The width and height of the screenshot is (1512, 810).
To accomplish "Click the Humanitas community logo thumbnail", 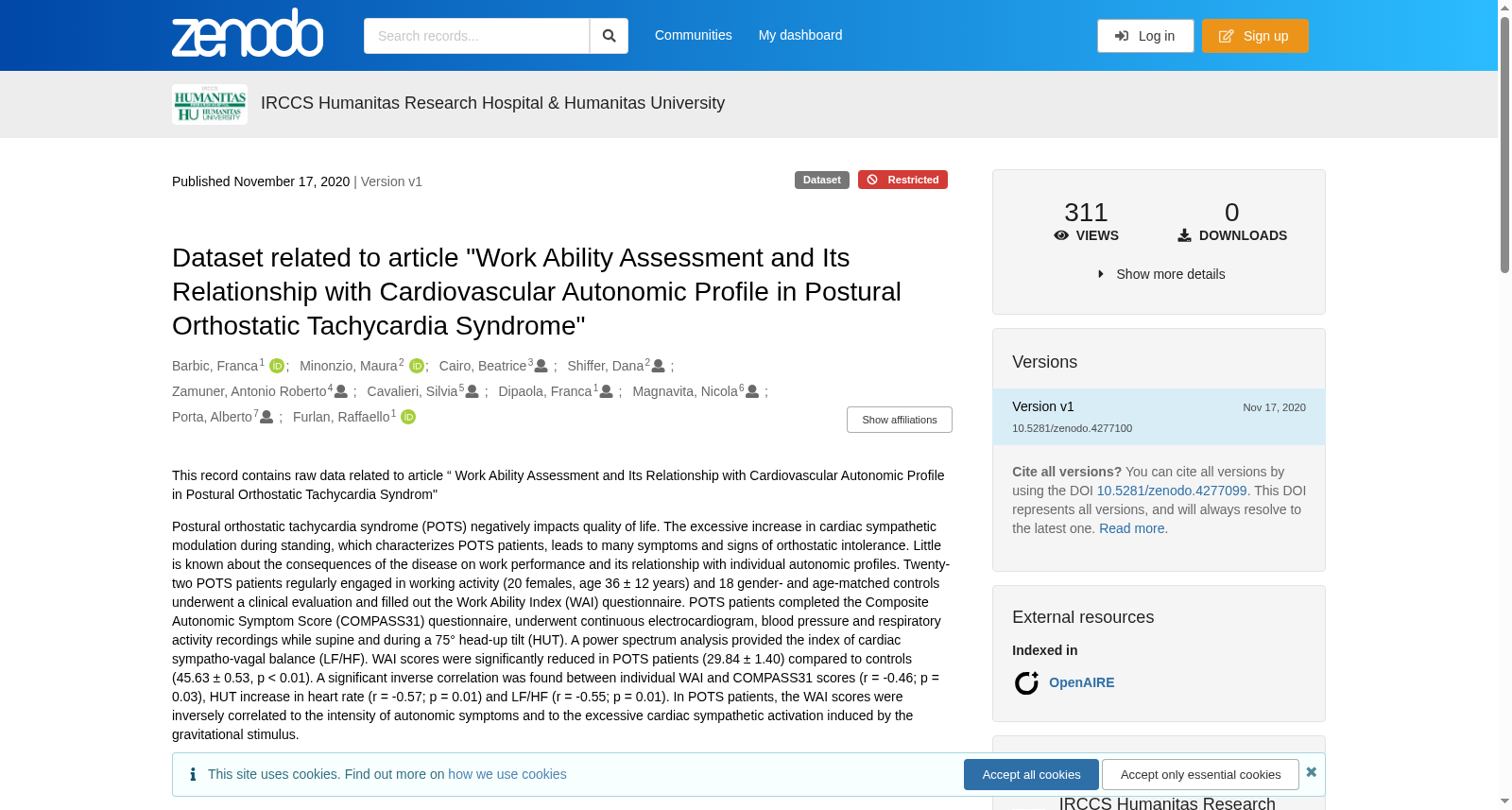I will [210, 104].
